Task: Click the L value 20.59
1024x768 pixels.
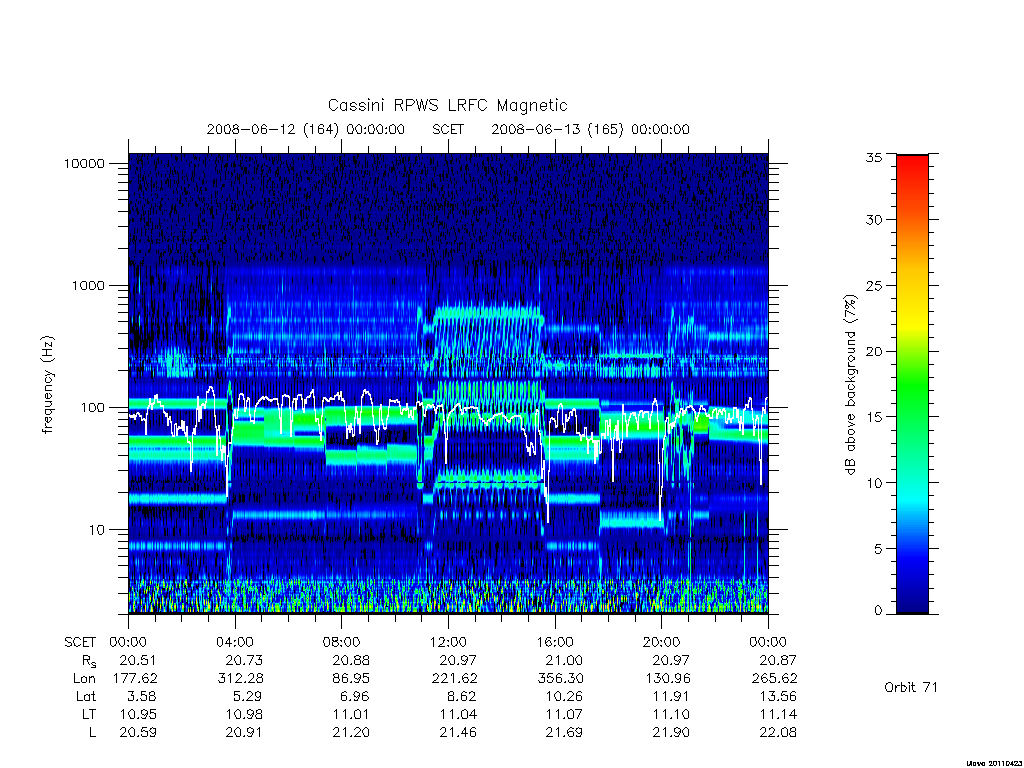Action: (138, 732)
